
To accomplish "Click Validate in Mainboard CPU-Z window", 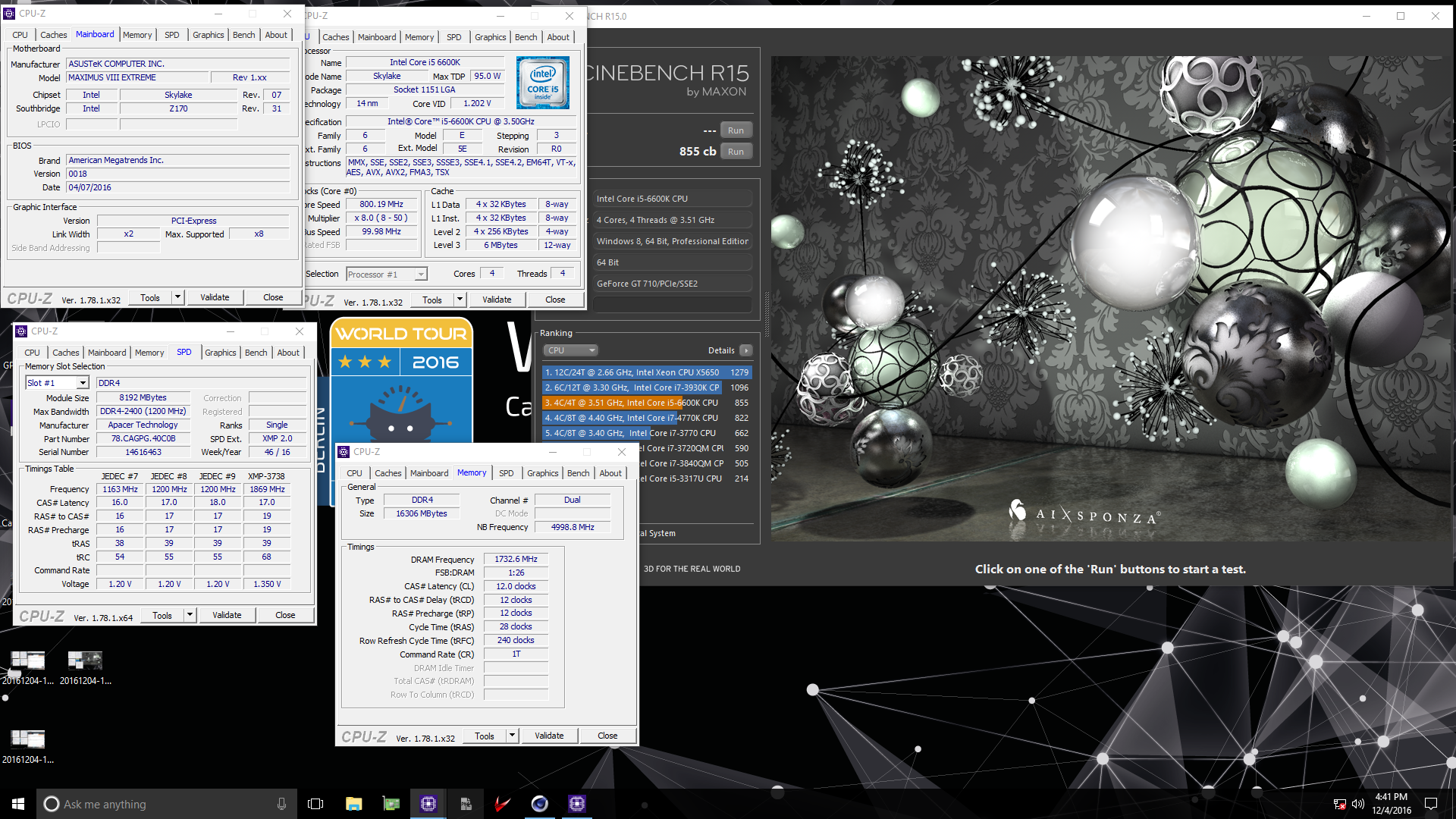I will tap(215, 297).
